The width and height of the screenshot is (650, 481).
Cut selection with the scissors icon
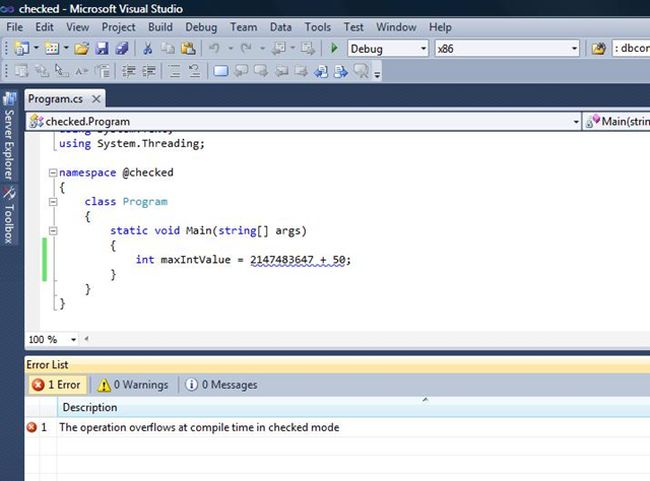click(x=147, y=49)
